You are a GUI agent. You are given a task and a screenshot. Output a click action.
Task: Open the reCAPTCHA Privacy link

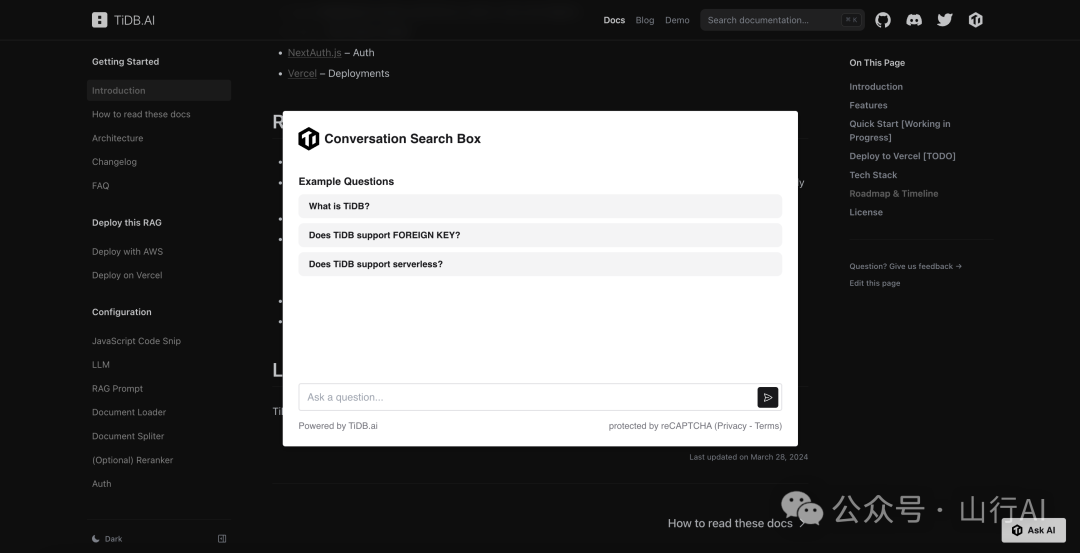[731, 426]
